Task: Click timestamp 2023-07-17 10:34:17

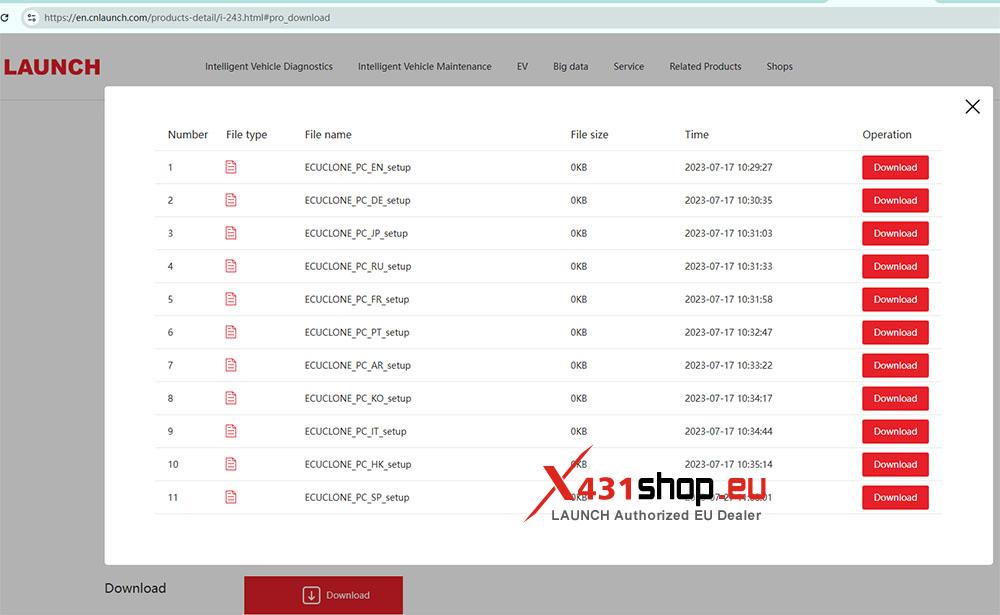Action: coord(728,399)
